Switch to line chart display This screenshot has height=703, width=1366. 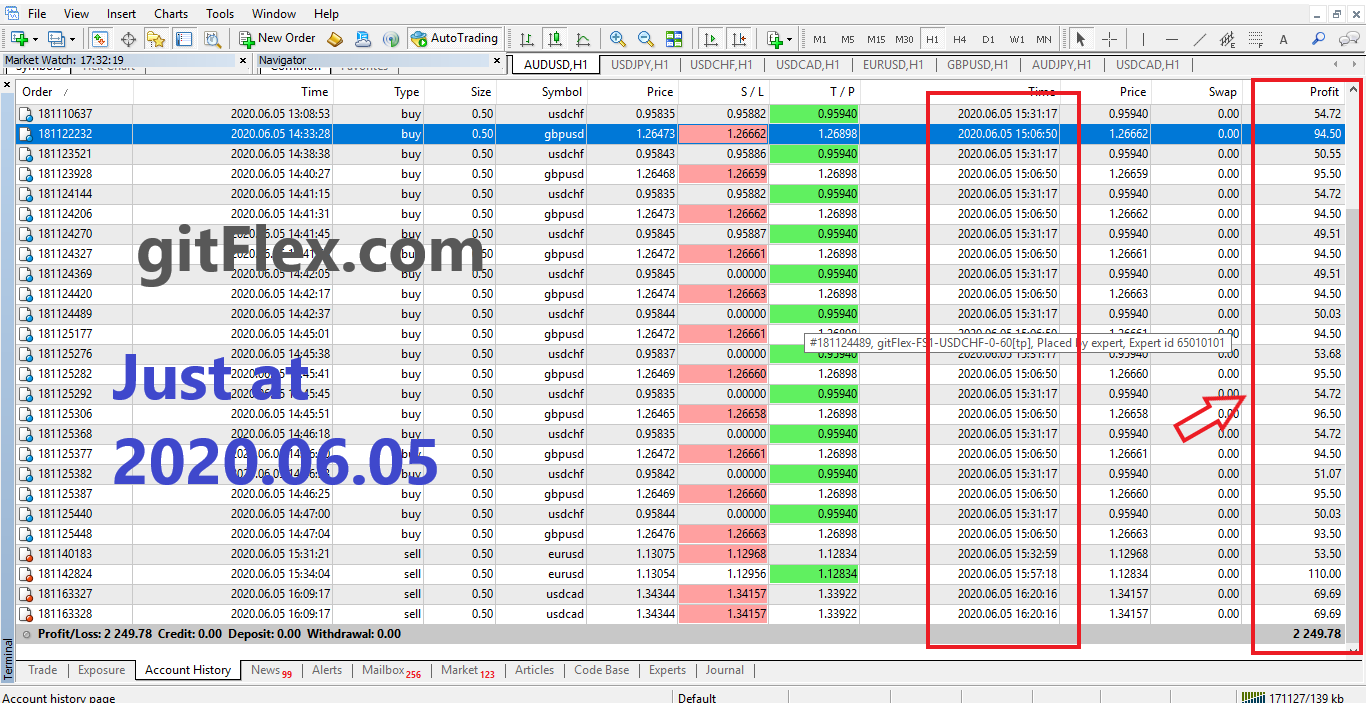coord(583,39)
